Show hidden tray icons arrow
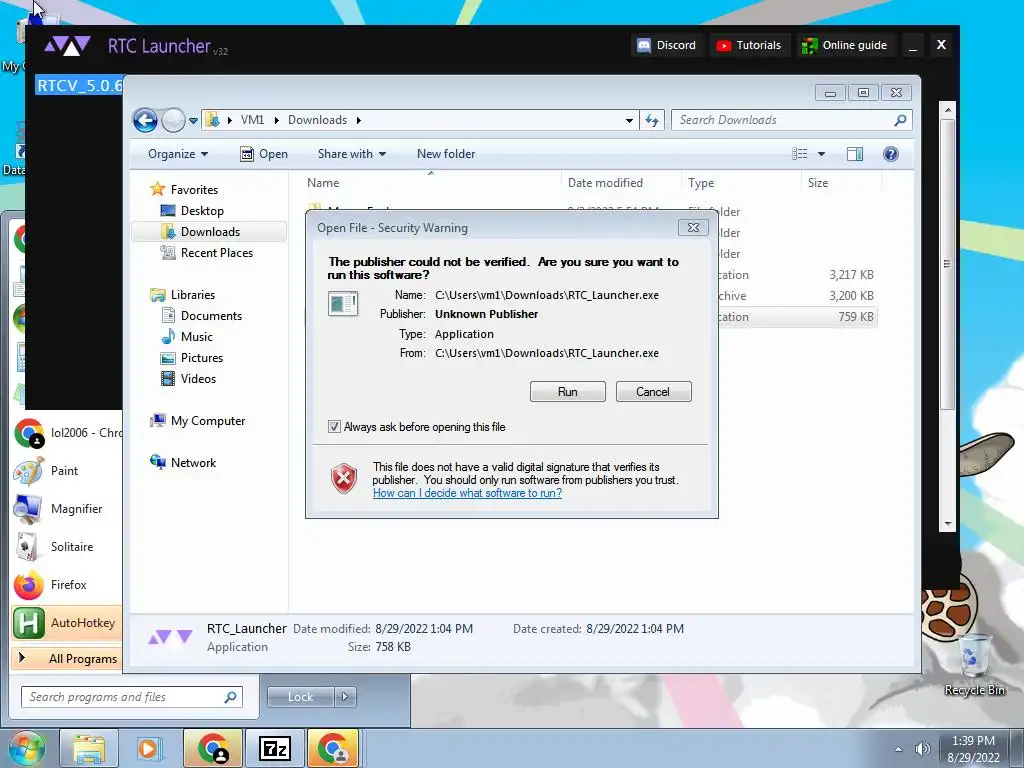Screen dimensions: 1024x768 click(899, 748)
